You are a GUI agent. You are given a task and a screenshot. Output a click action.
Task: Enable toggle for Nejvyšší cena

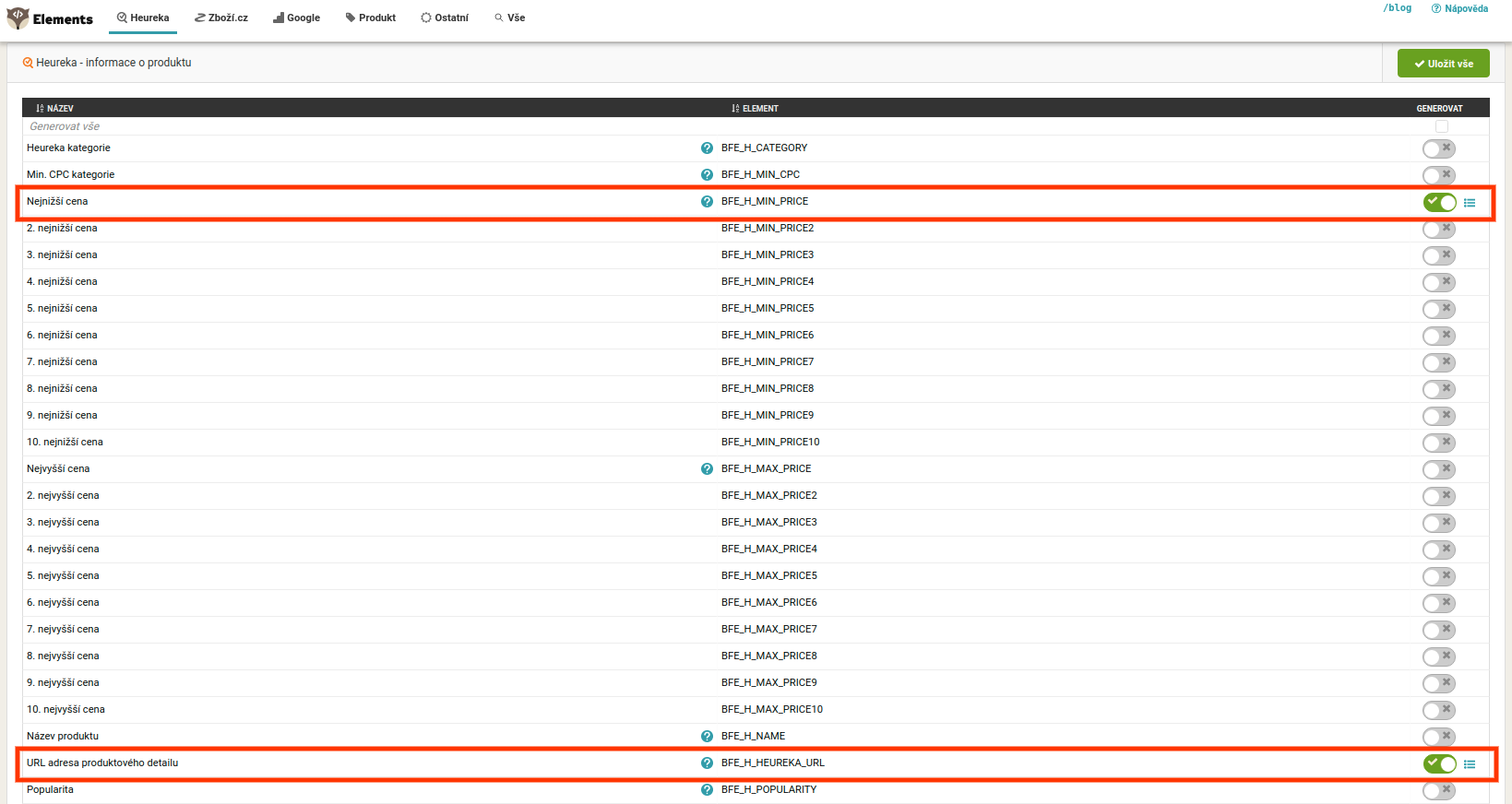point(1439,469)
